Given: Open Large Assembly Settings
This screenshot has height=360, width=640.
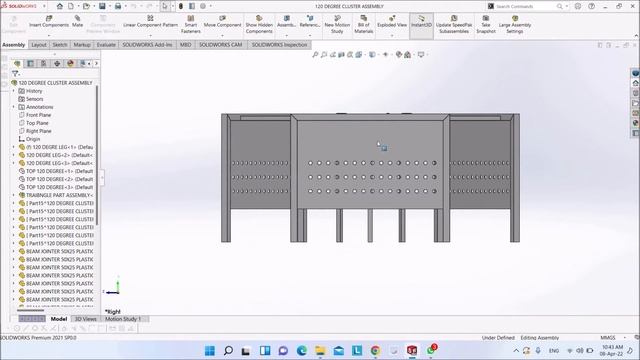Looking at the screenshot, I should pyautogui.click(x=515, y=24).
